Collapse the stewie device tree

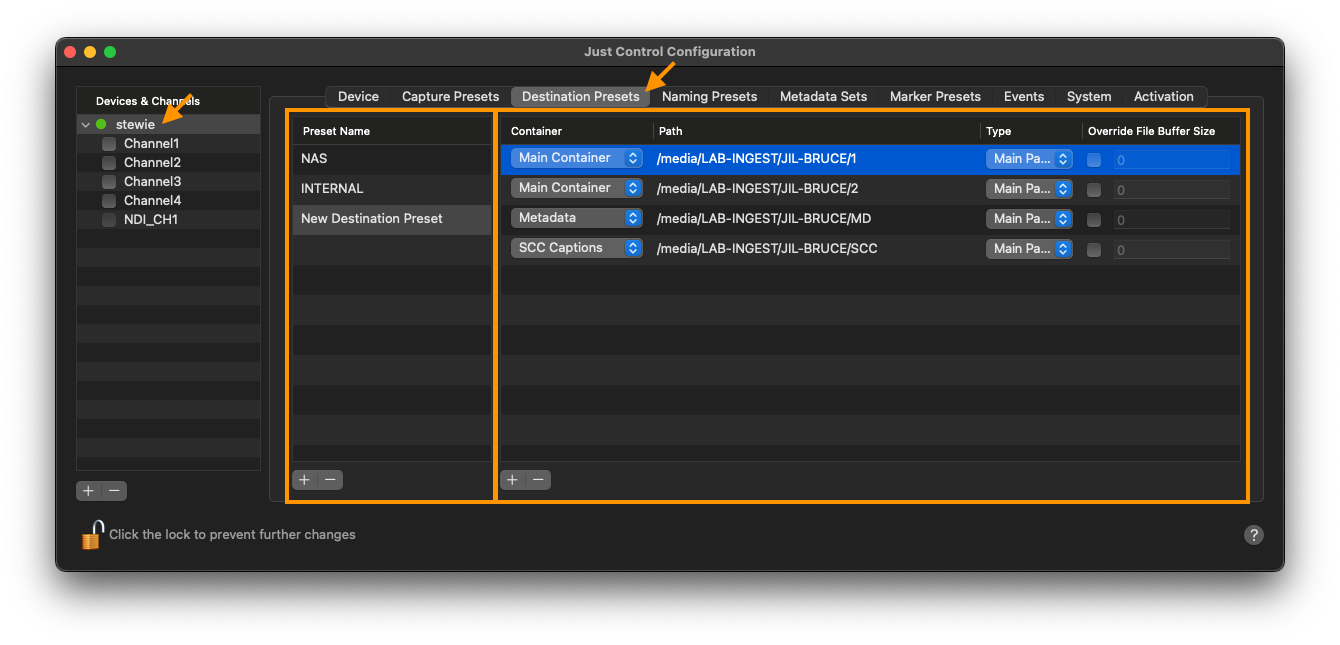click(x=86, y=125)
